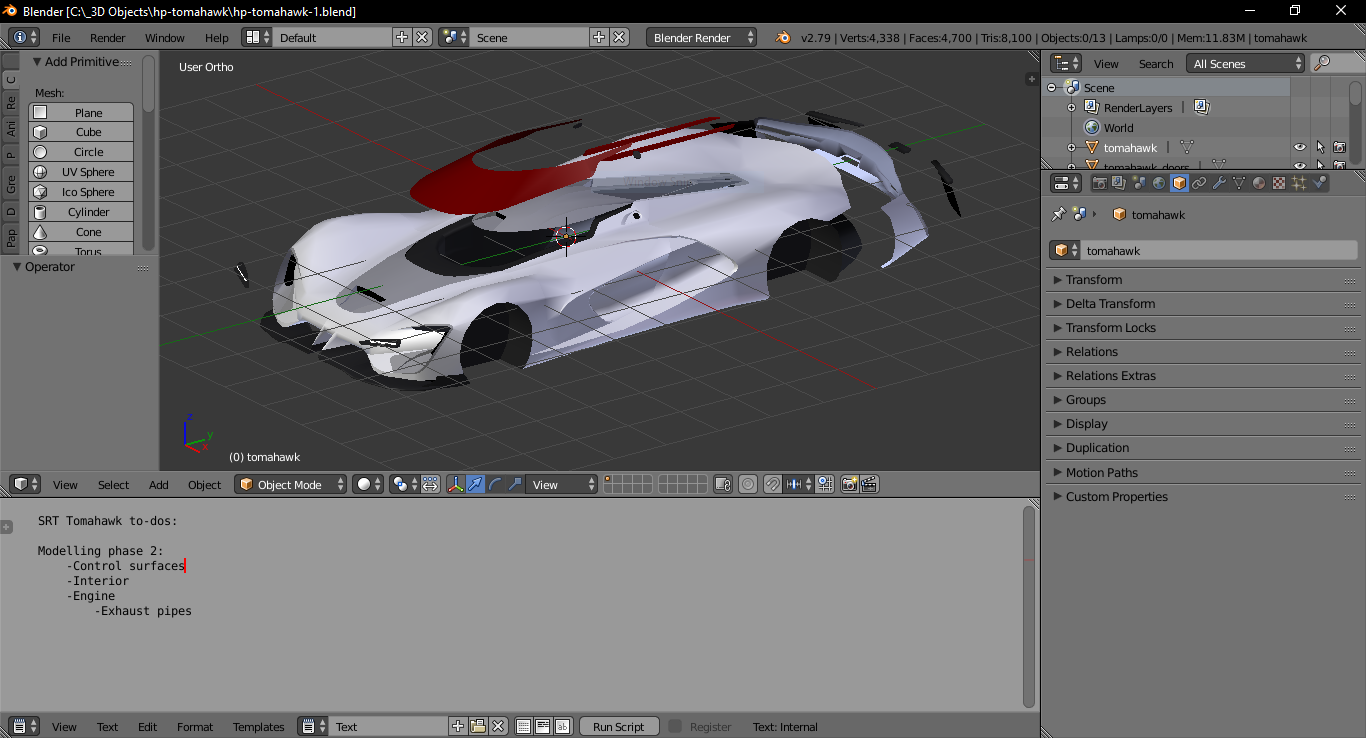Open the Blender Render engine dropdown
Image resolution: width=1366 pixels, height=738 pixels.
(x=703, y=37)
